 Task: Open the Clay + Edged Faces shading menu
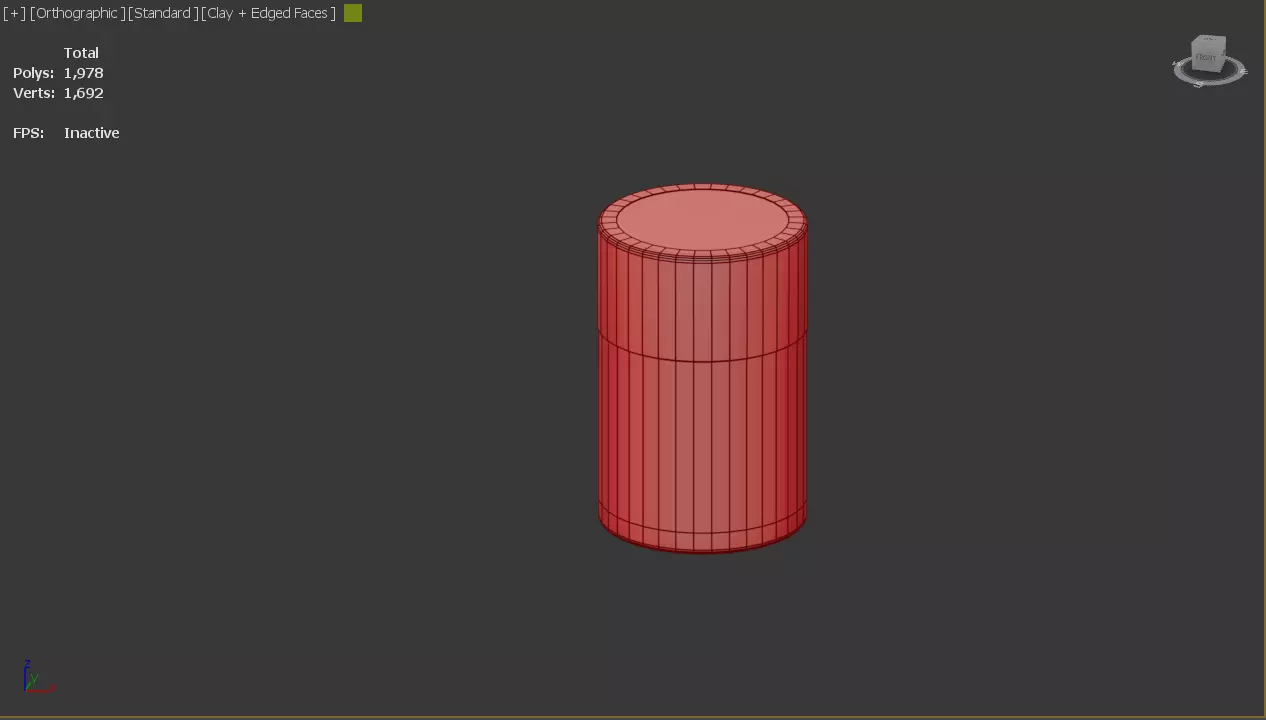269,13
